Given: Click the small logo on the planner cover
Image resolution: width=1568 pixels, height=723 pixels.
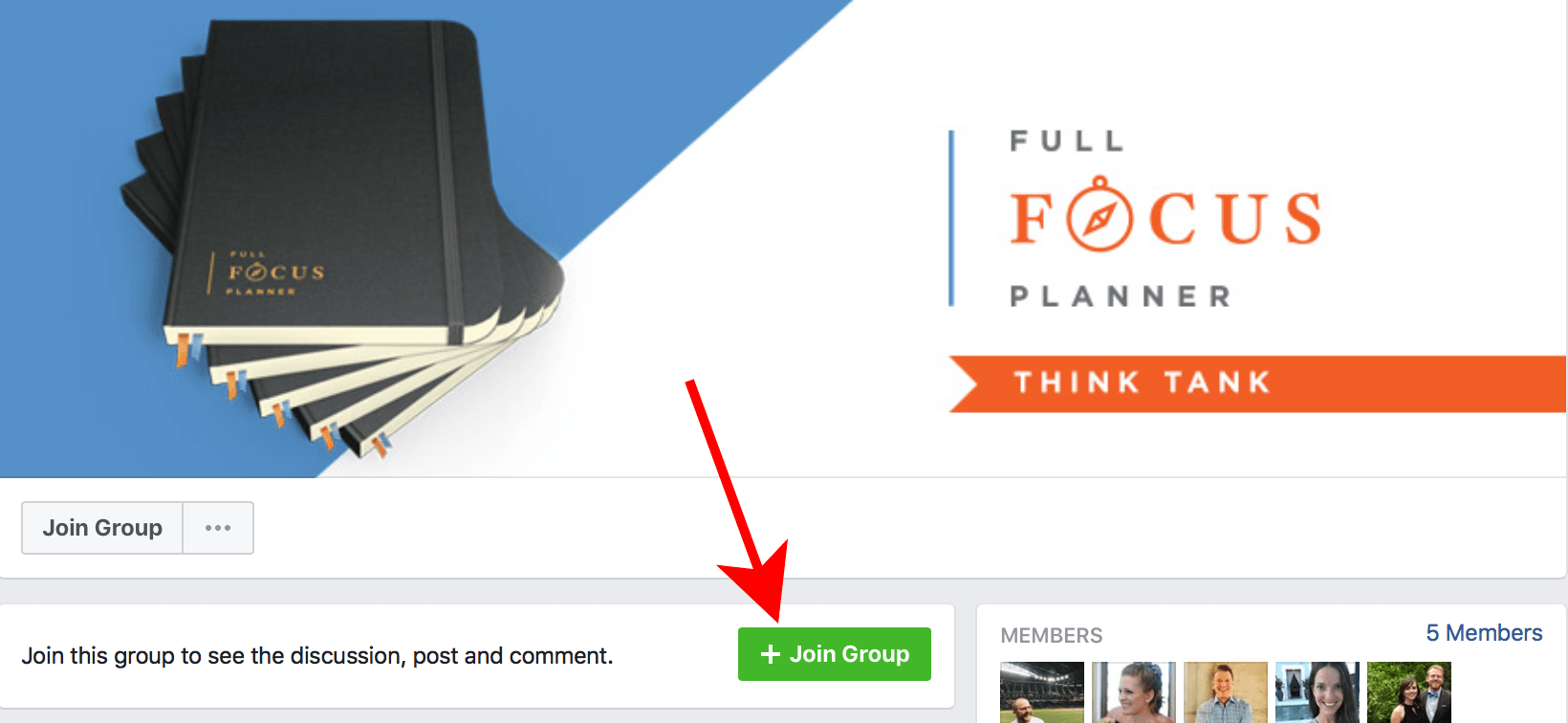Looking at the screenshot, I should [275, 273].
